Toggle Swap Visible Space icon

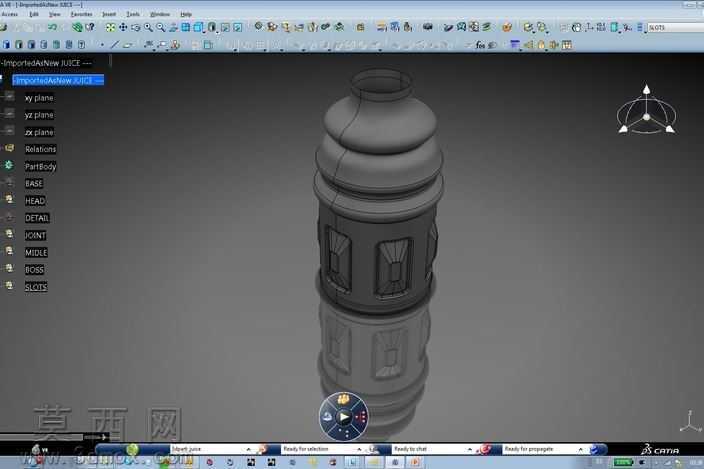238,27
